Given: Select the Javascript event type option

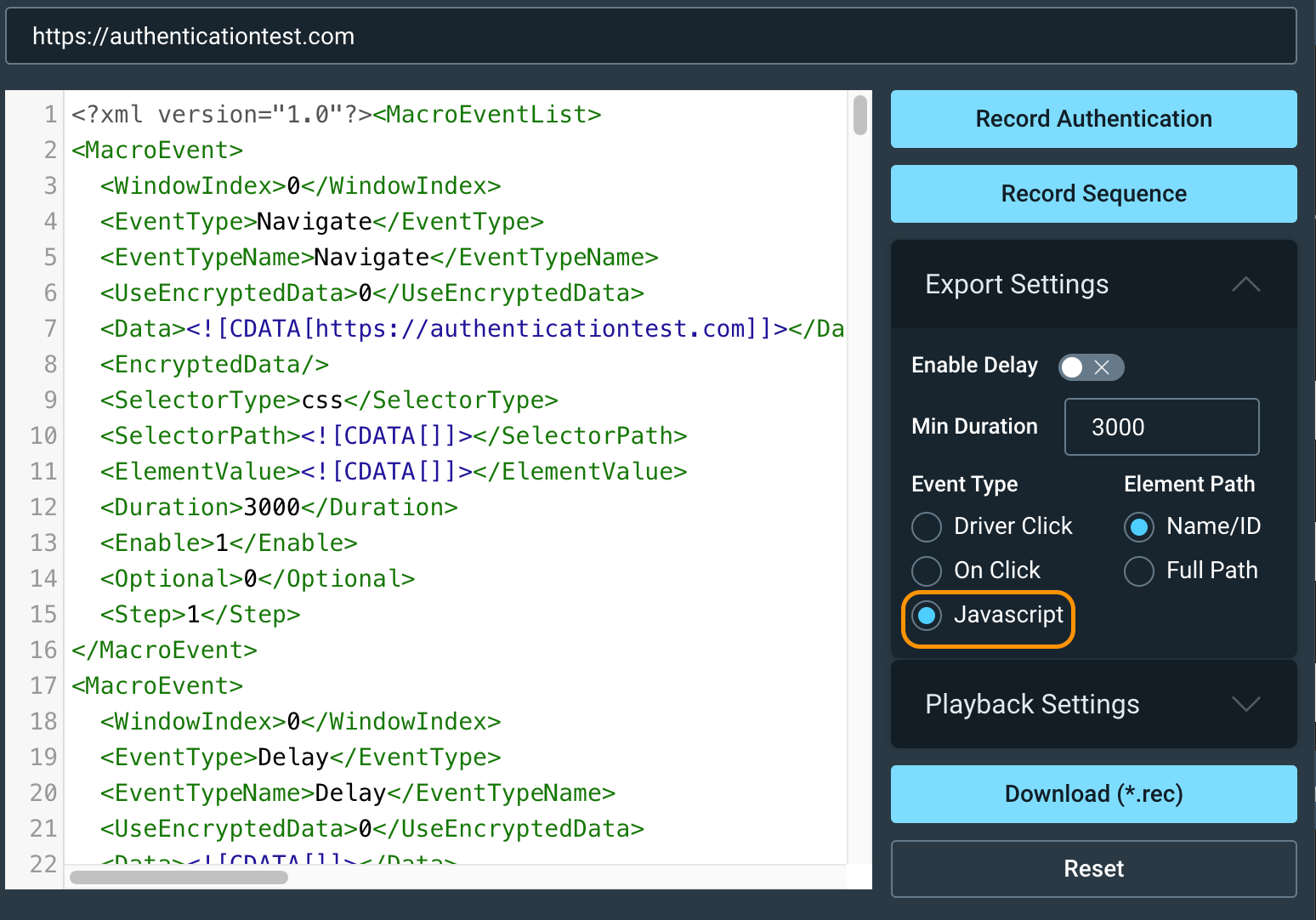Looking at the screenshot, I should (927, 615).
